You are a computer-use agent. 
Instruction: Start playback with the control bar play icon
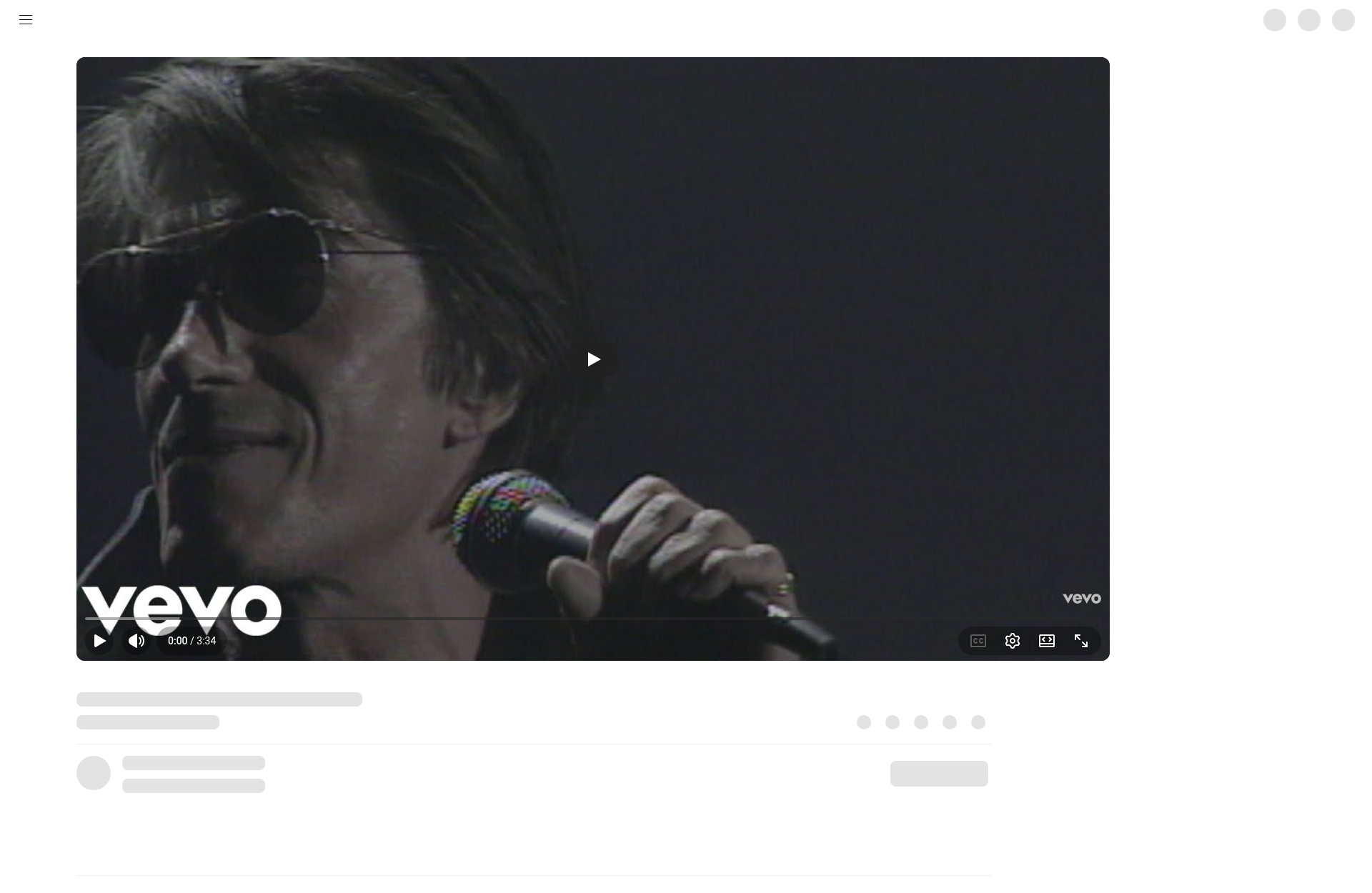coord(99,641)
